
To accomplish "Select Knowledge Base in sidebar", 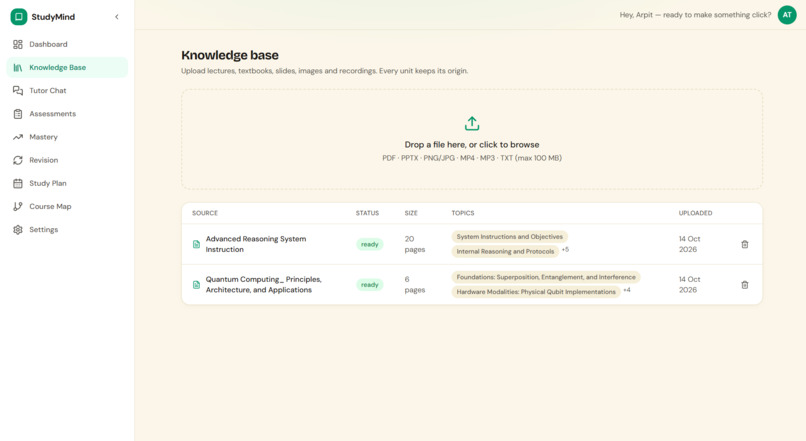I will pos(67,67).
